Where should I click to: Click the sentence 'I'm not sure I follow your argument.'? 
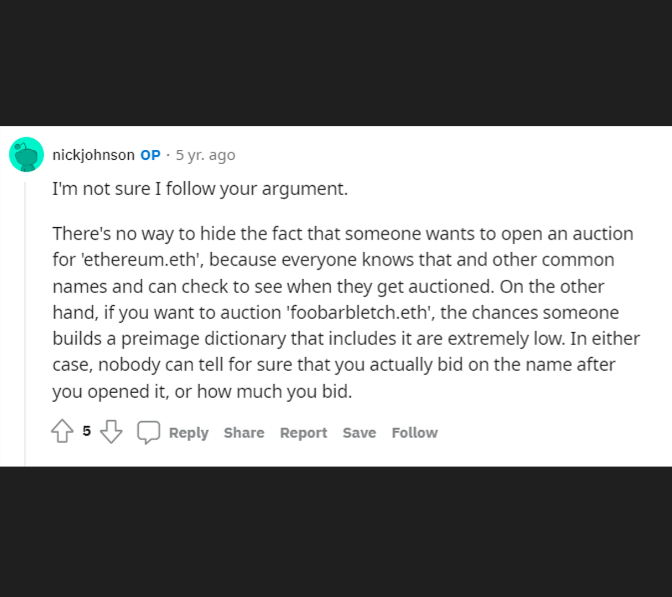[200, 189]
